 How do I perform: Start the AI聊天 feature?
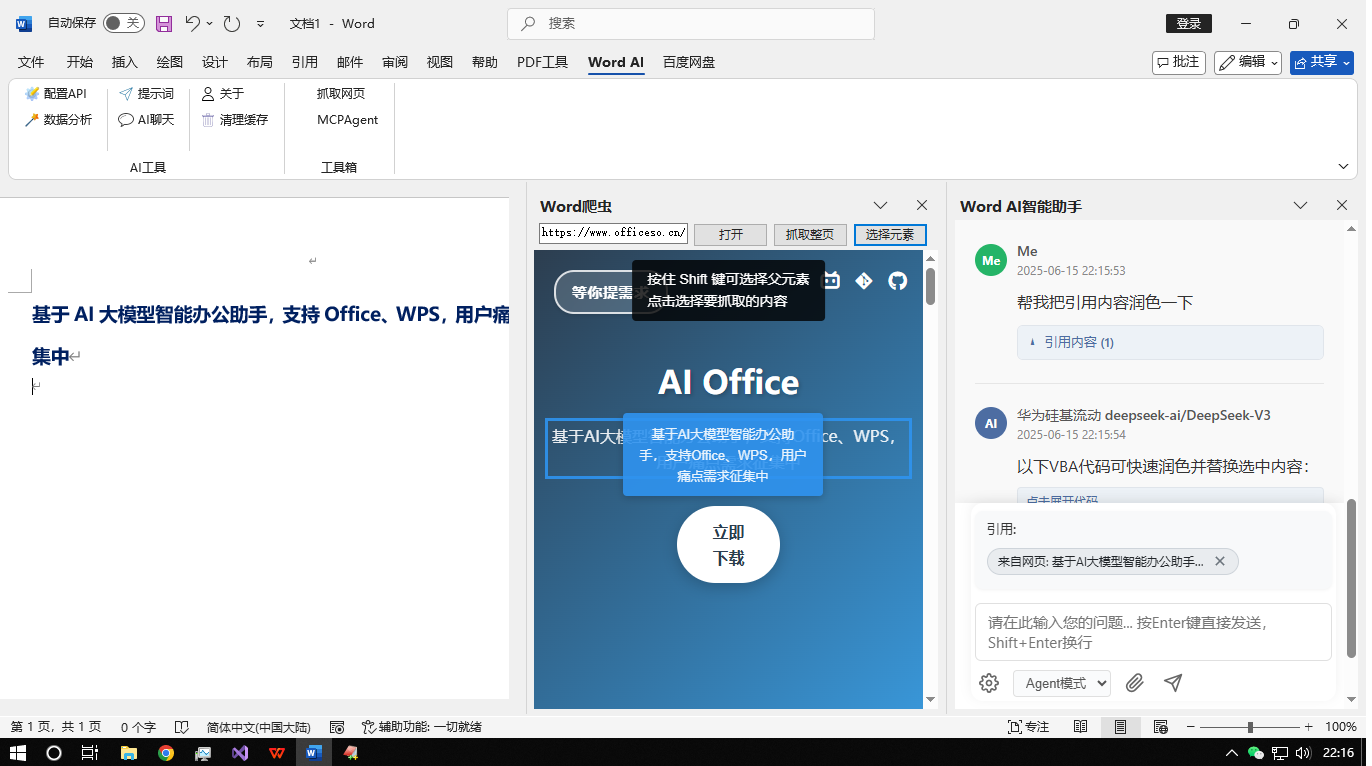click(x=146, y=119)
